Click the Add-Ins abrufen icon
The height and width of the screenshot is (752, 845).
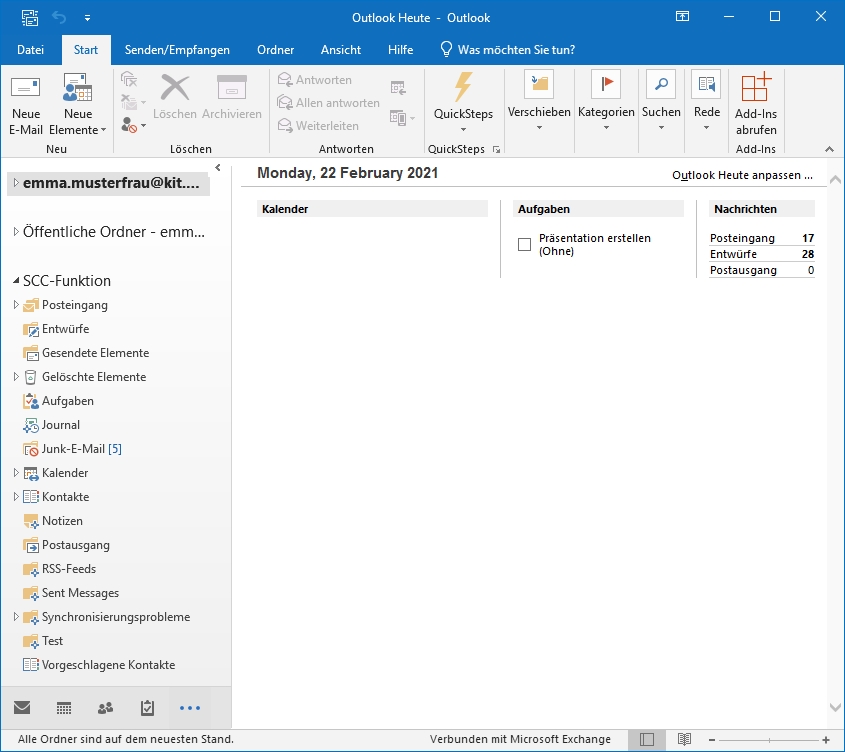click(755, 87)
